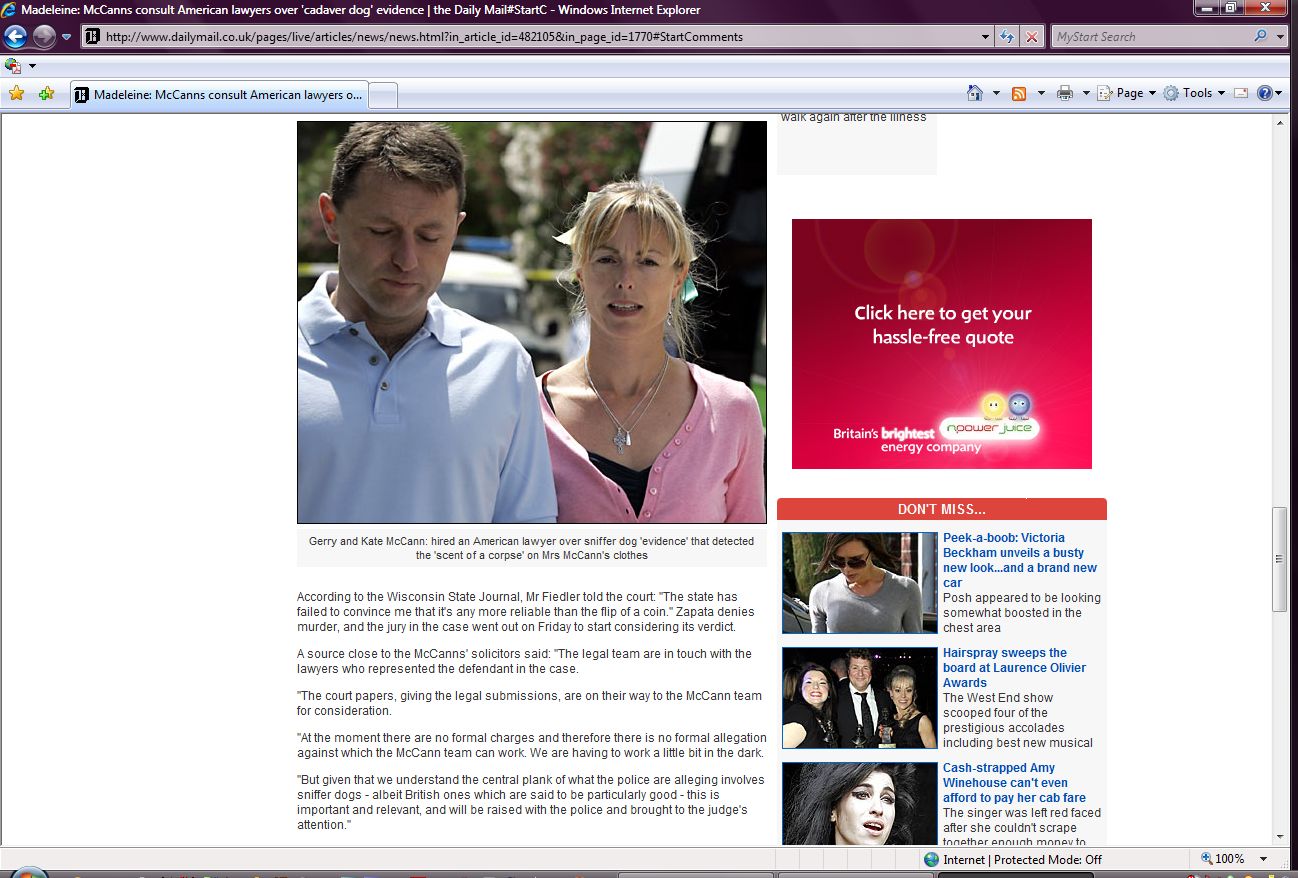Open Favorites Center star icon
The width and height of the screenshot is (1298, 878).
coord(16,94)
